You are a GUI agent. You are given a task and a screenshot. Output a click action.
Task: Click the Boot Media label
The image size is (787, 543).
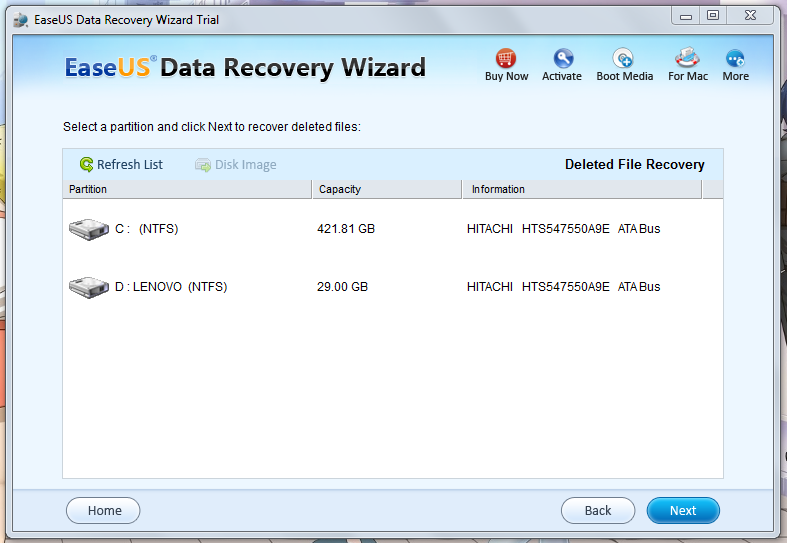tap(624, 76)
